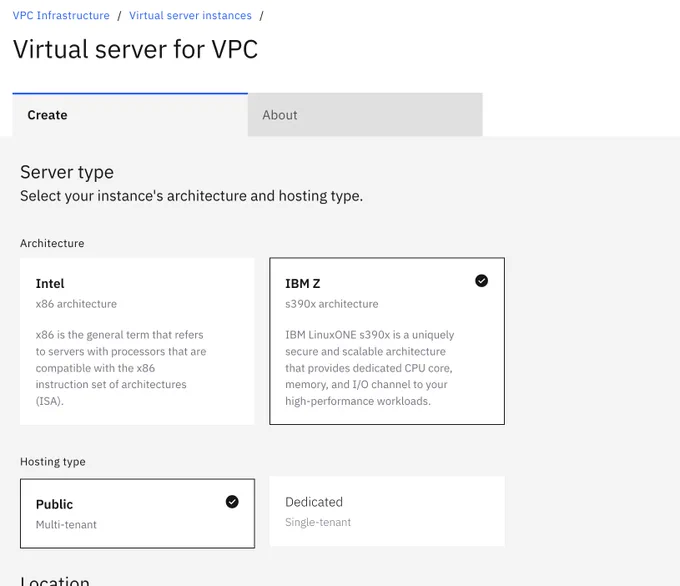Click the 'Architecture' label
This screenshot has height=586, width=680.
click(52, 243)
